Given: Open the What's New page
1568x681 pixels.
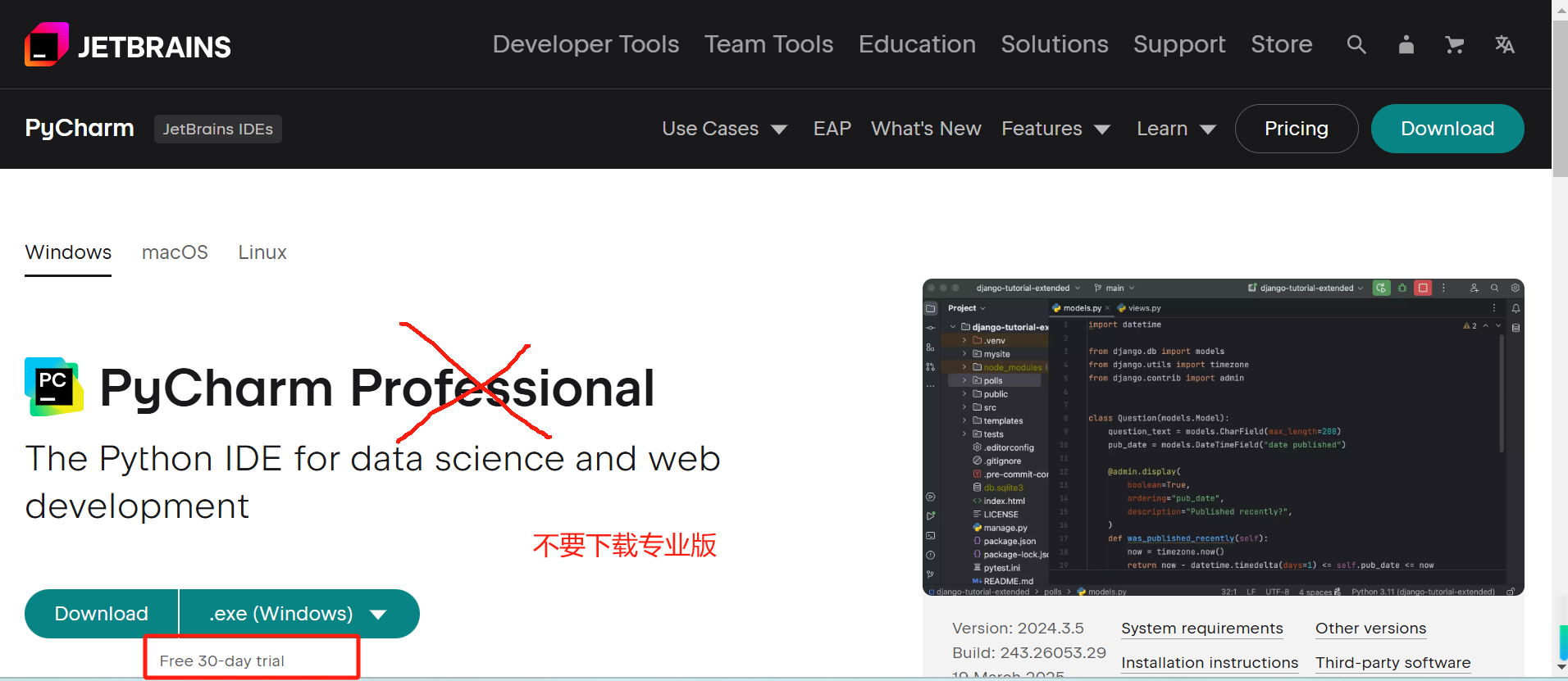Looking at the screenshot, I should tap(926, 129).
